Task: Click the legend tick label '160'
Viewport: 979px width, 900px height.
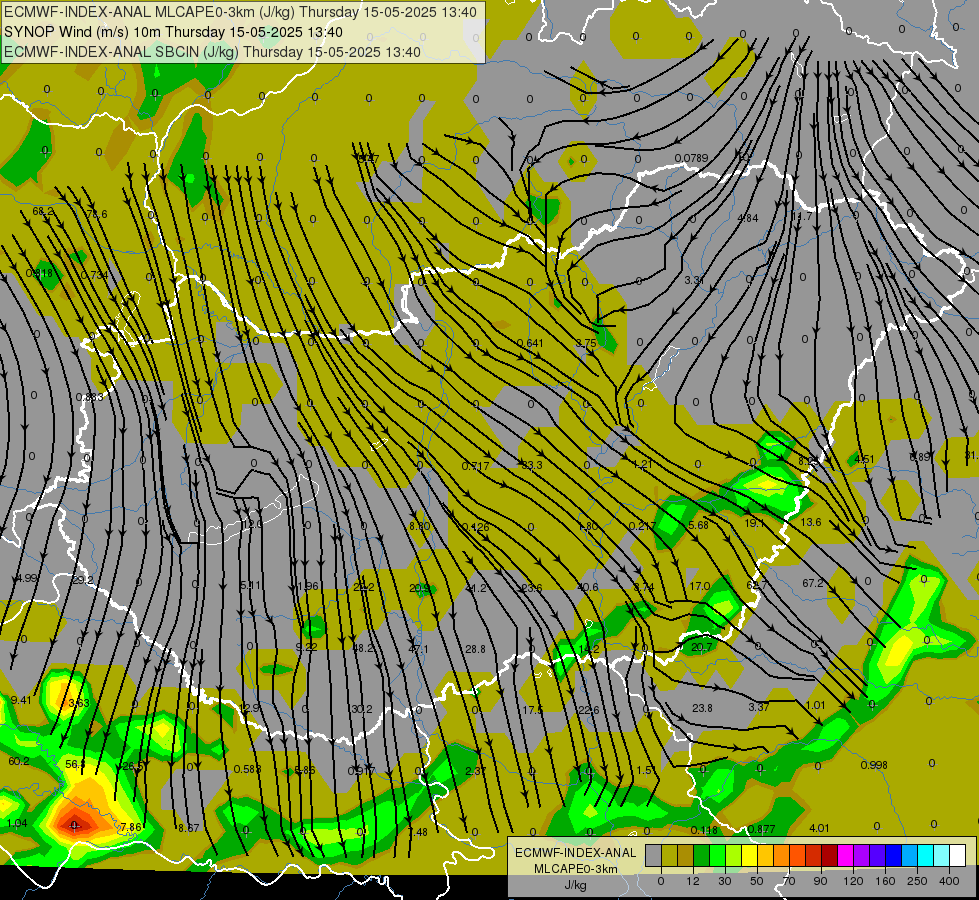Action: 885,881
